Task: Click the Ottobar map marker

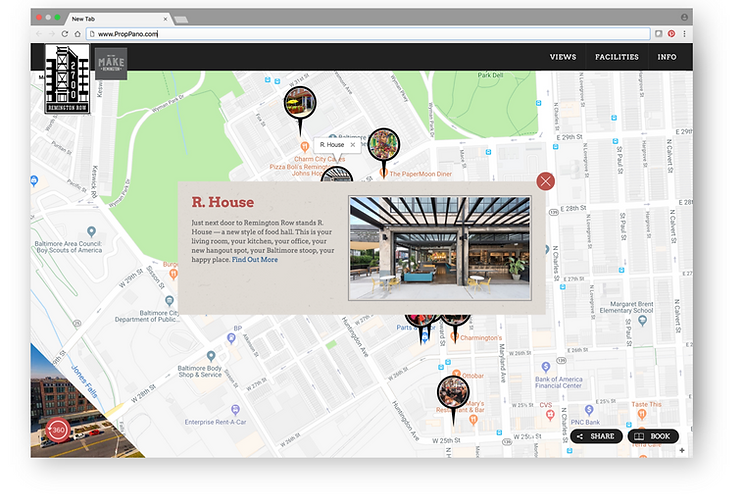Action: pos(456,375)
